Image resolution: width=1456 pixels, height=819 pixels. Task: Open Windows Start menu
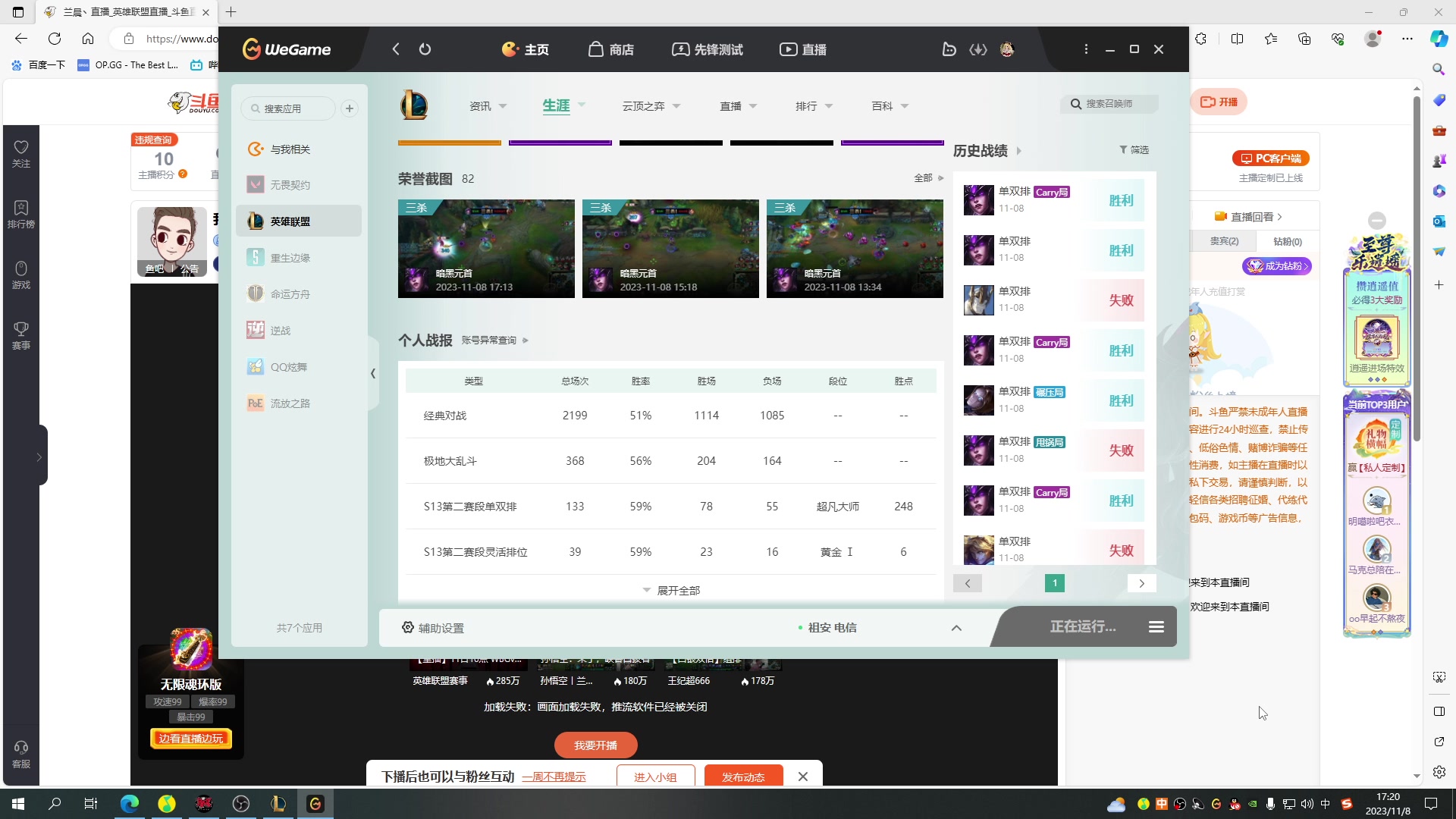(18, 804)
